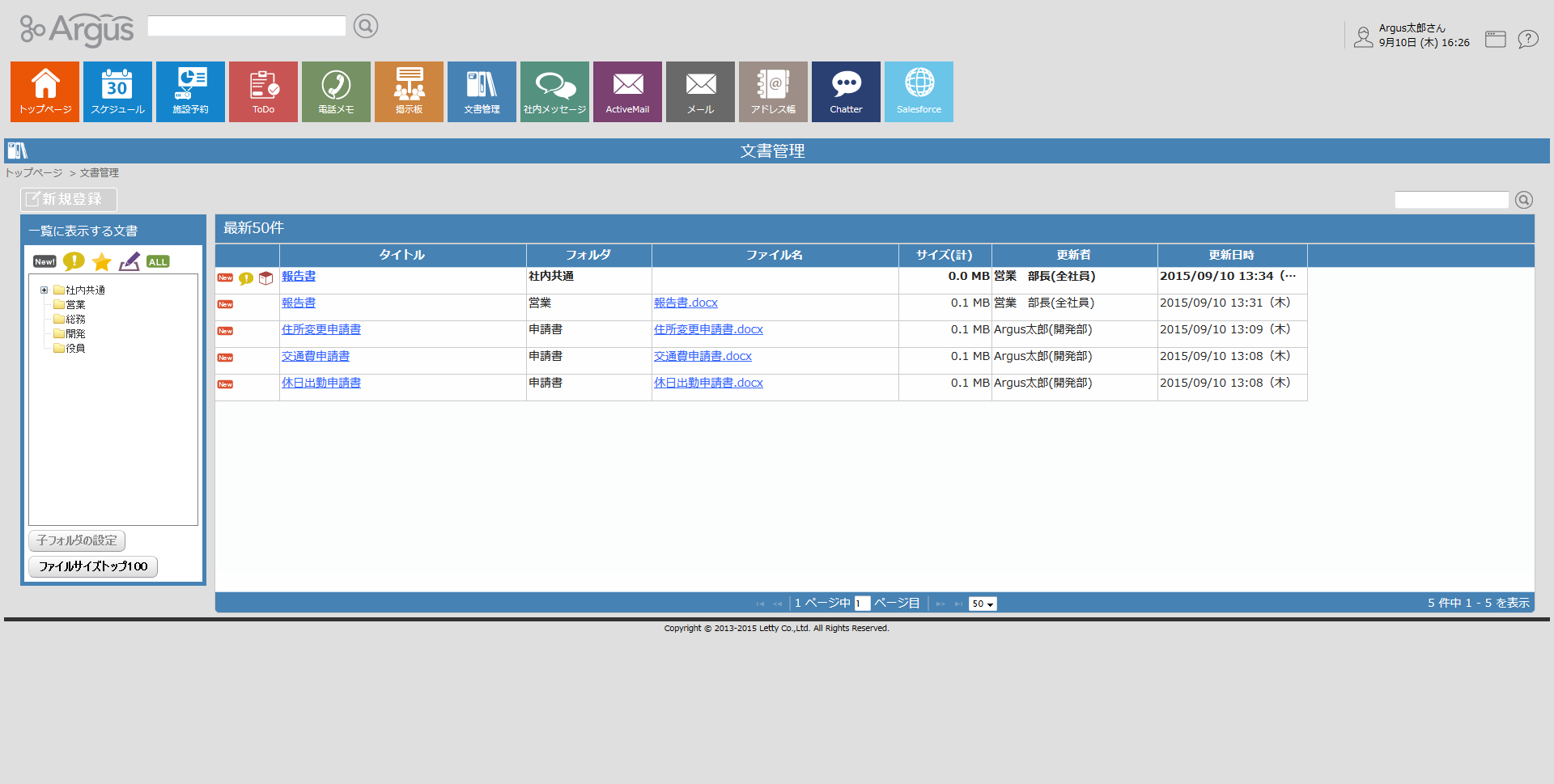Open the Chatter tile

847,91
